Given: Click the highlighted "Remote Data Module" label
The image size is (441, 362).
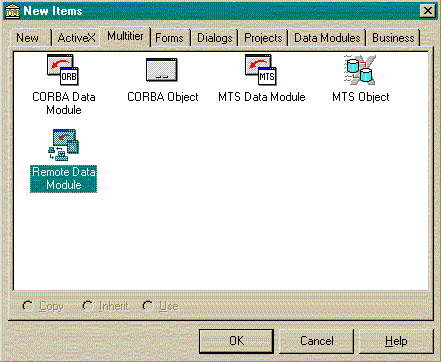Looking at the screenshot, I should coord(63,179).
